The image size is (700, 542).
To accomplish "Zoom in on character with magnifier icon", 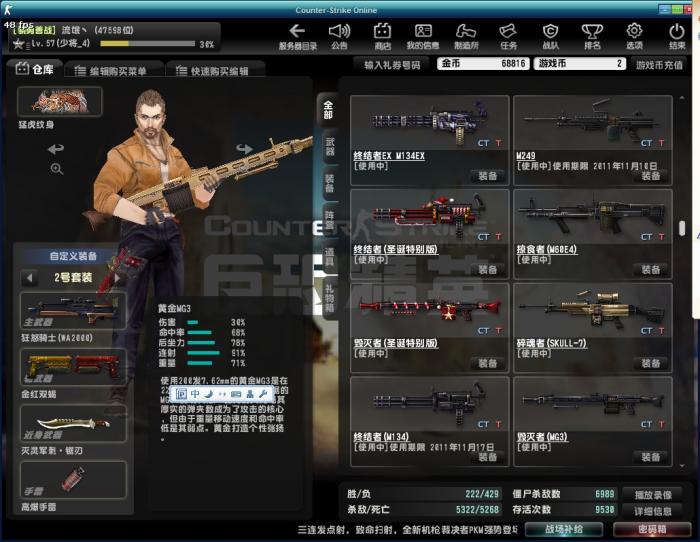I will (57, 169).
